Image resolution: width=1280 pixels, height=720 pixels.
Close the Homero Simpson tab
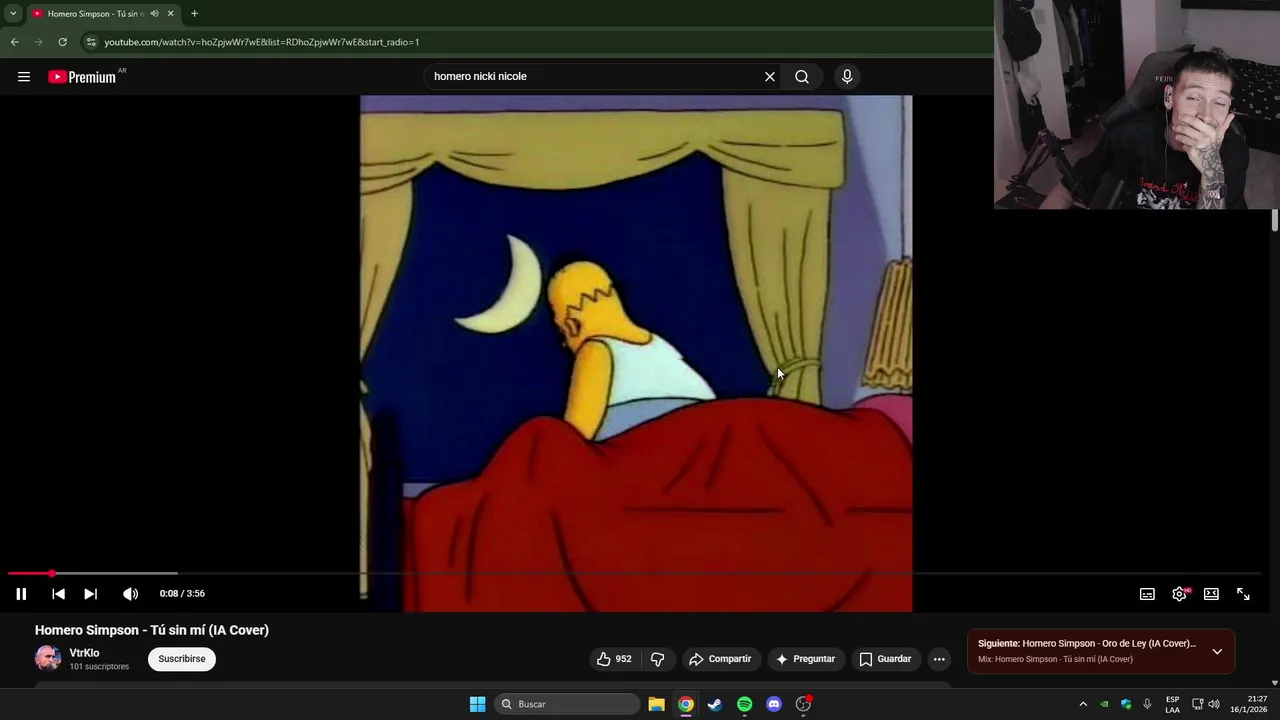(171, 14)
